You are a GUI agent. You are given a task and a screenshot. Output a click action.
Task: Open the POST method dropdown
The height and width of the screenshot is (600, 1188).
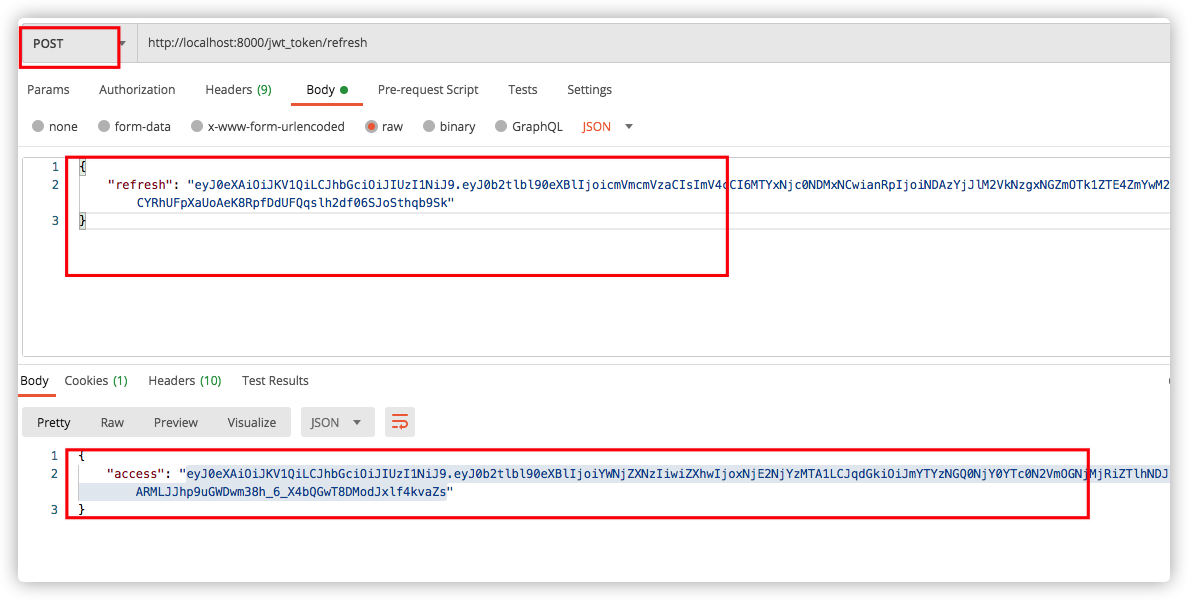76,43
